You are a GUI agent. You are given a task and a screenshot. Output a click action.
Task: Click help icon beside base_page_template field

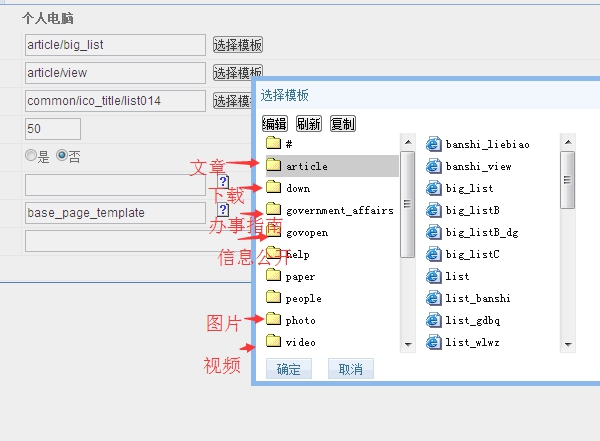pyautogui.click(x=223, y=210)
